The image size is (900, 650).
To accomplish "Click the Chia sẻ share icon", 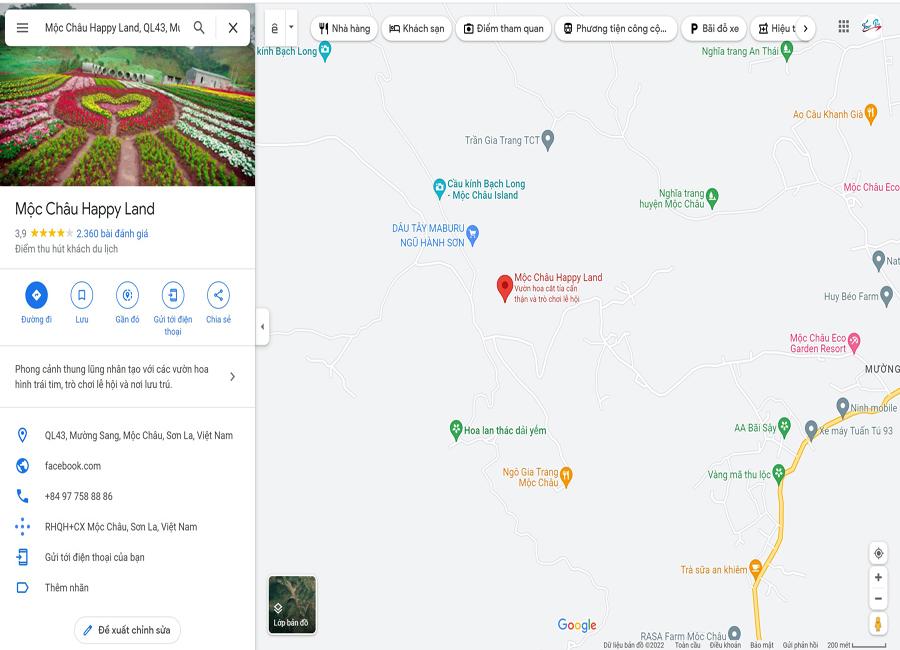I will click(x=218, y=295).
